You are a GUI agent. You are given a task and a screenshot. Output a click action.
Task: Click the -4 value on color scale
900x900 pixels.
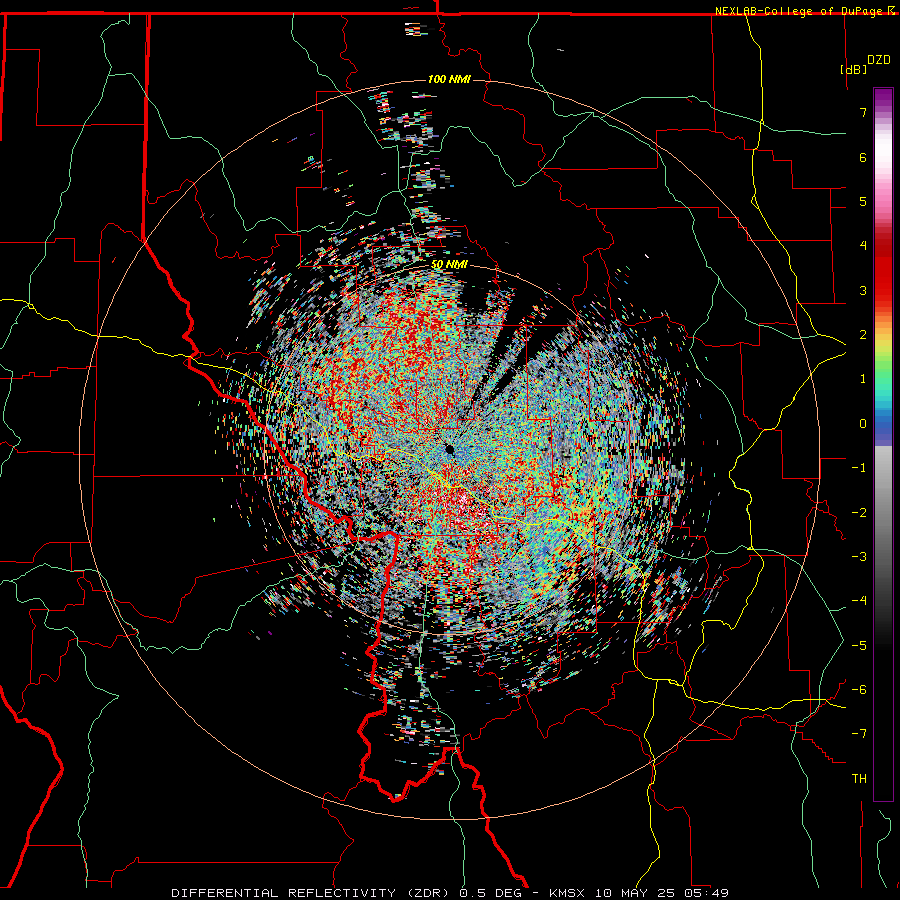(859, 601)
